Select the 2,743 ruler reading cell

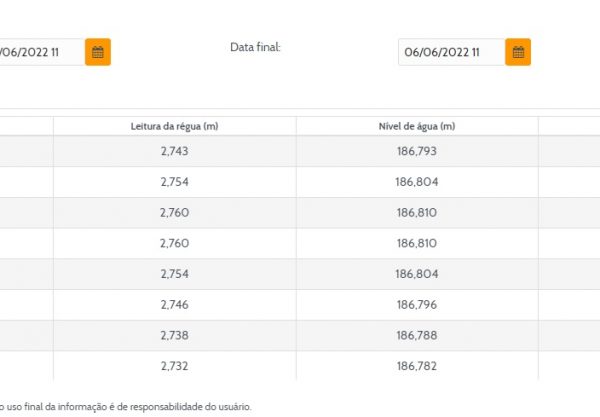[174, 151]
